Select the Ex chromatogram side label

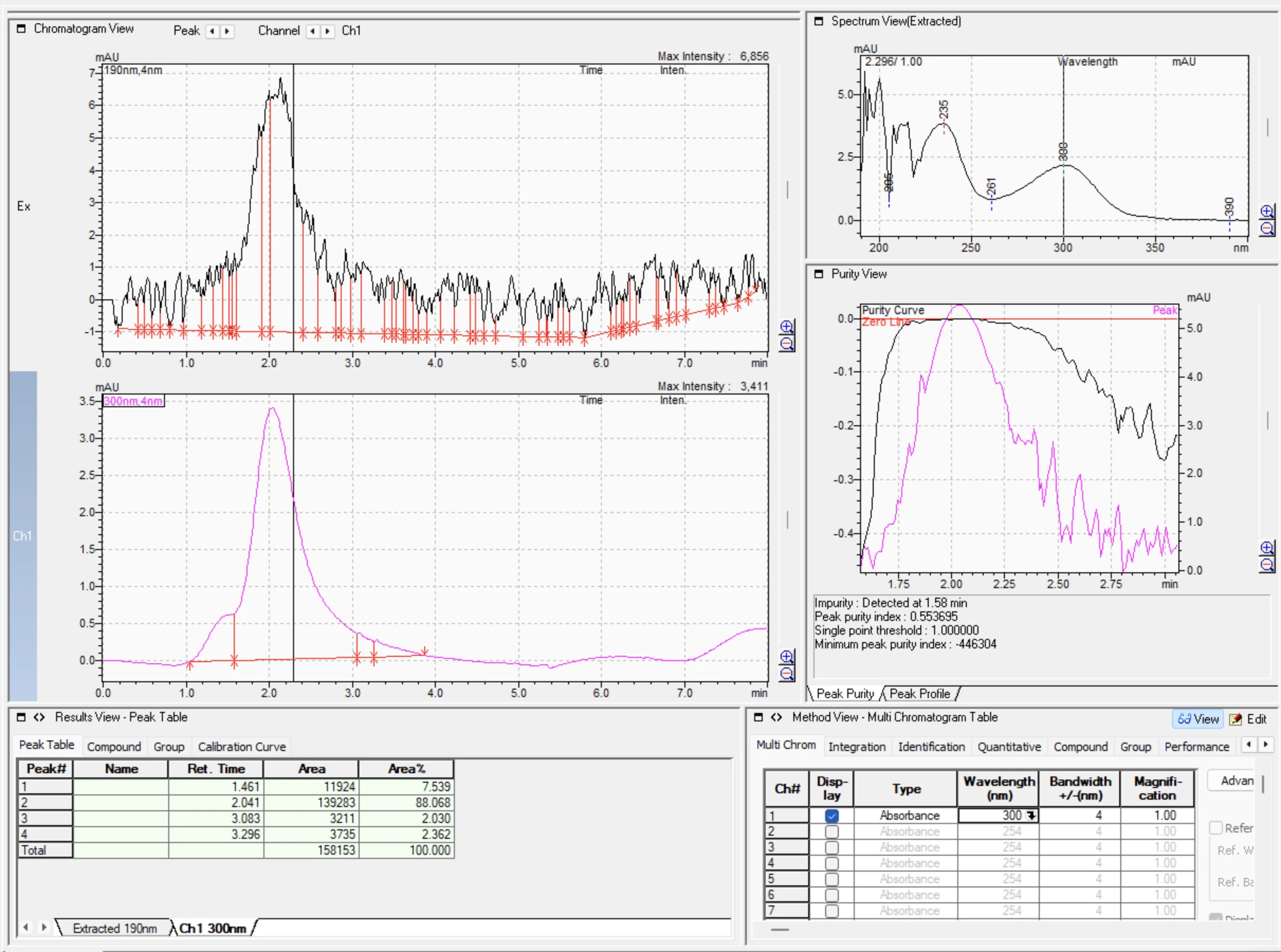click(23, 206)
